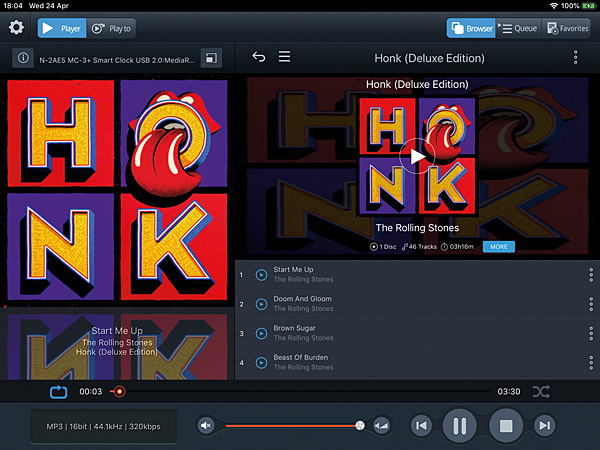This screenshot has height=450, width=600.
Task: Play track Start Me Up with its circle icon
Action: 261,275
